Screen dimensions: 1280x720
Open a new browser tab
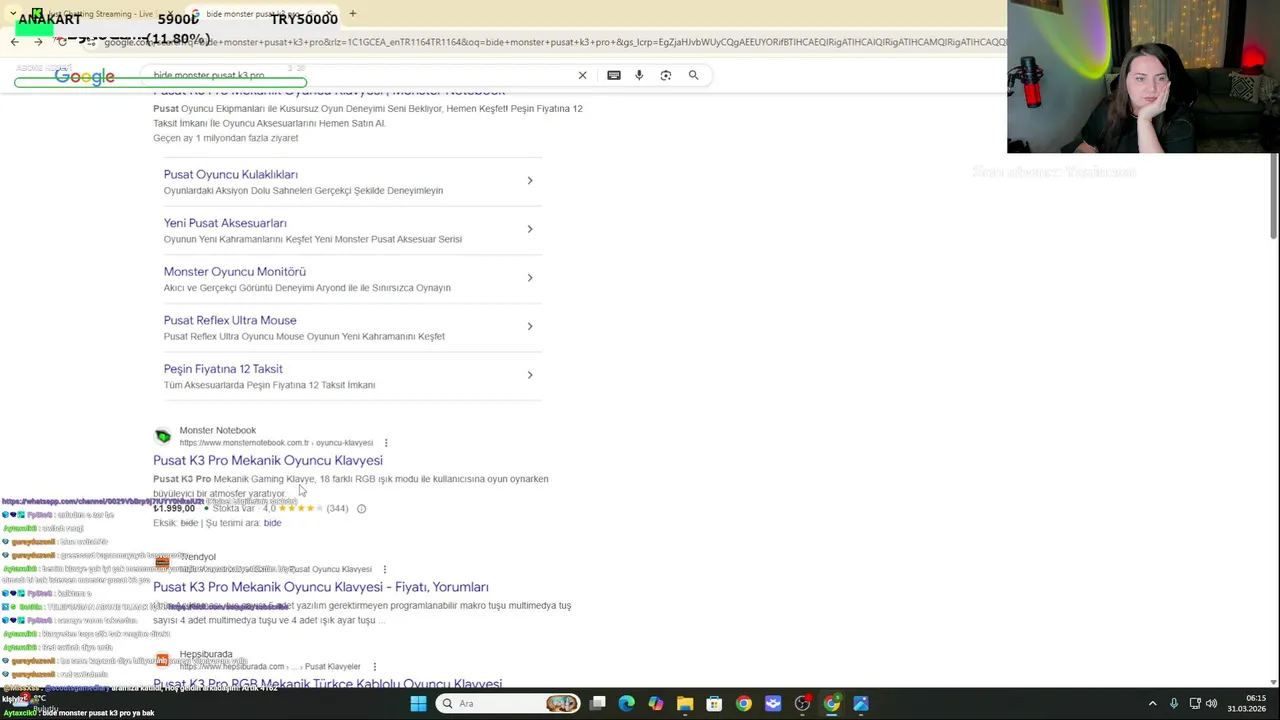coord(352,14)
